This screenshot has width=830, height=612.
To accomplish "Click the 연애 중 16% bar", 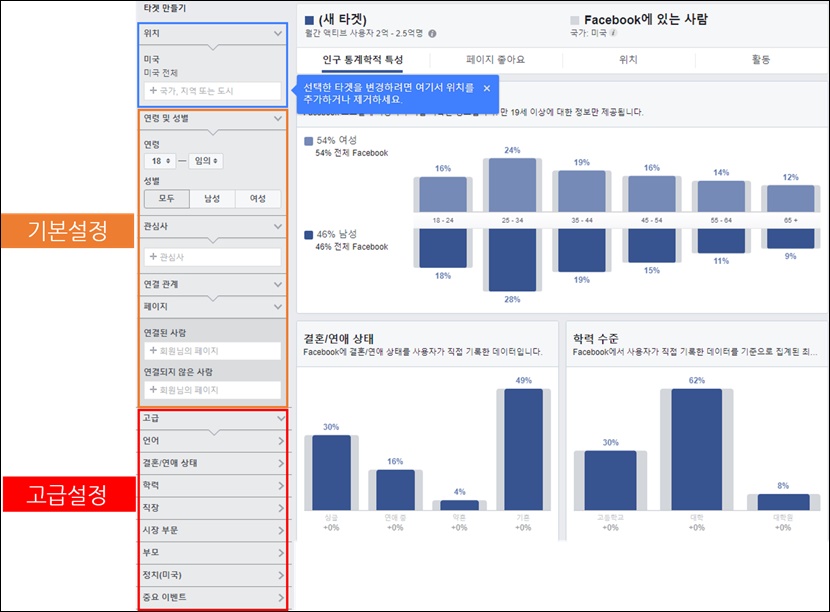I will [x=395, y=490].
